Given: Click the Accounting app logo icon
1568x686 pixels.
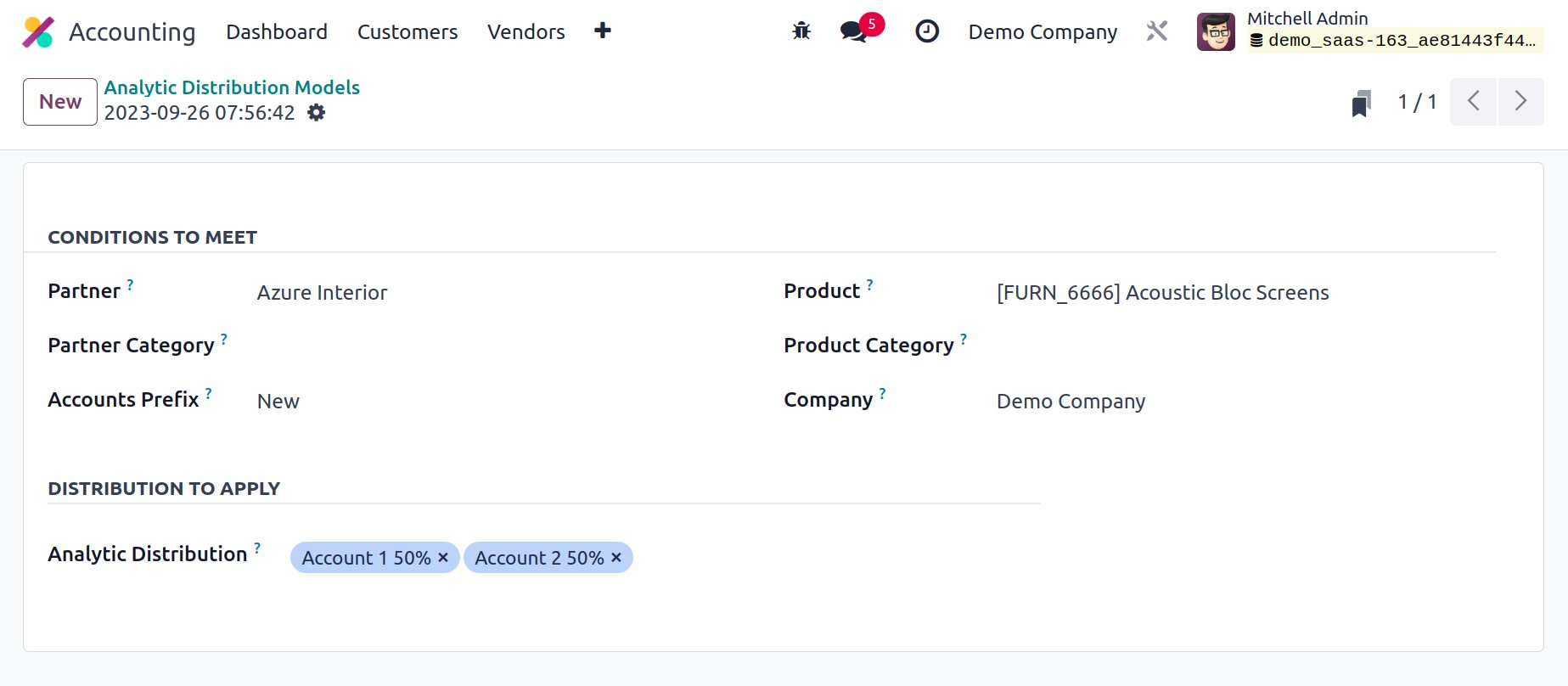Looking at the screenshot, I should pos(38,32).
